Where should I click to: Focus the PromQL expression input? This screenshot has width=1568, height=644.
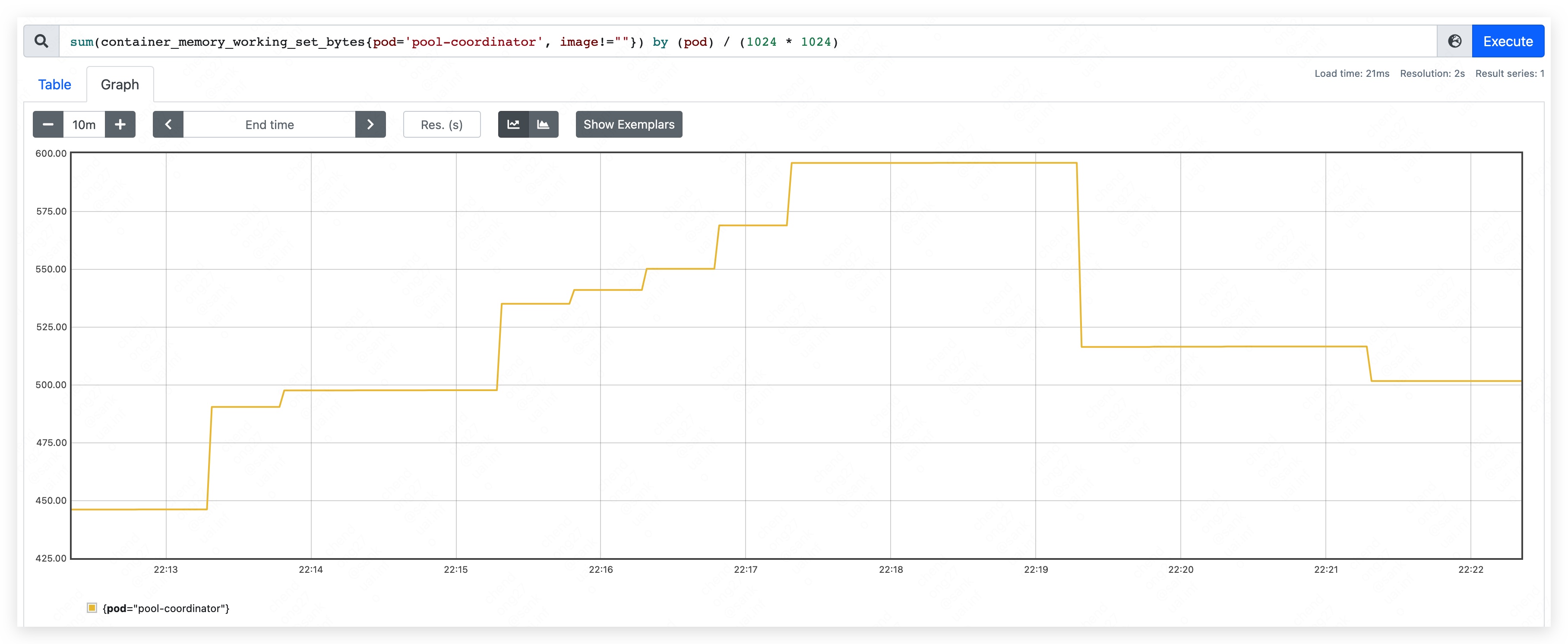pyautogui.click(x=747, y=41)
